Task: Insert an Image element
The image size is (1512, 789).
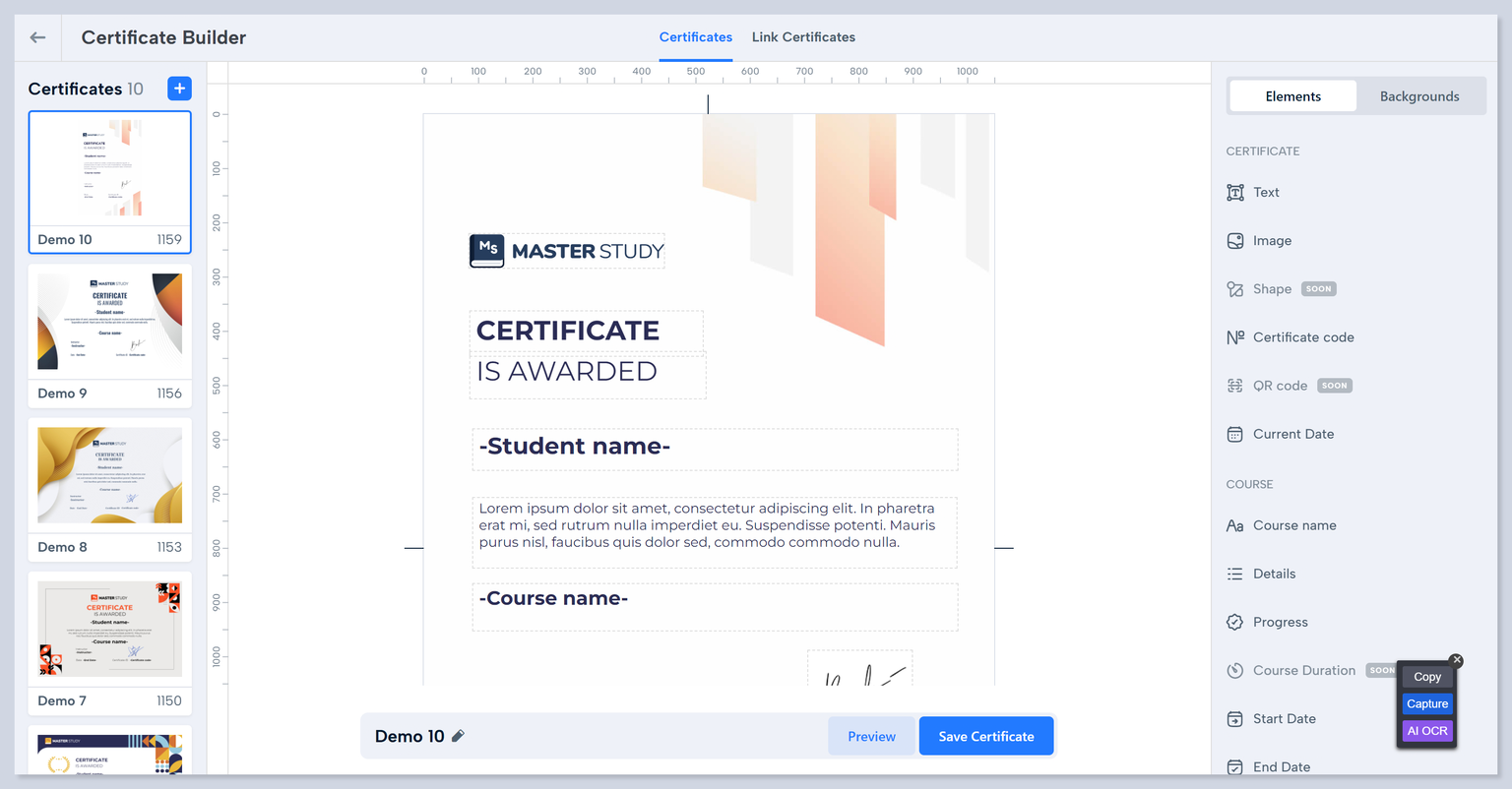Action: click(1271, 241)
